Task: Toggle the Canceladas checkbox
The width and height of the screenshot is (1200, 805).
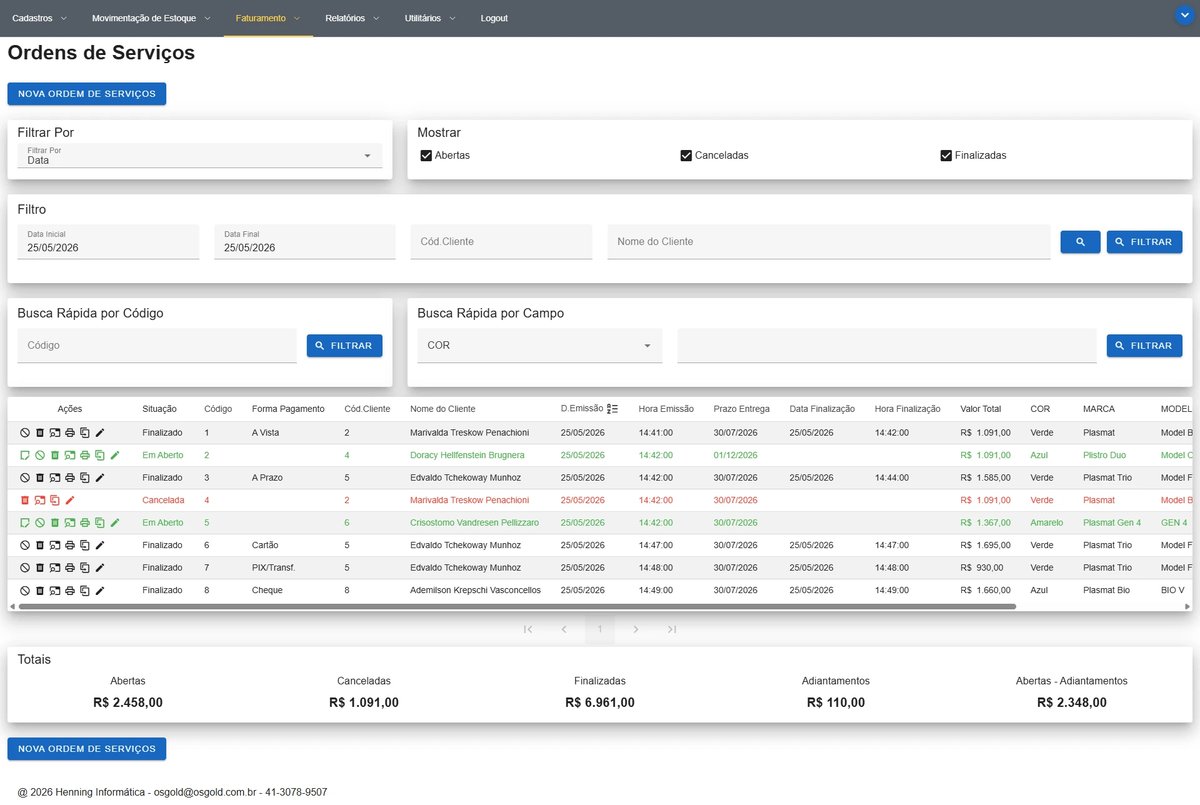Action: (686, 156)
